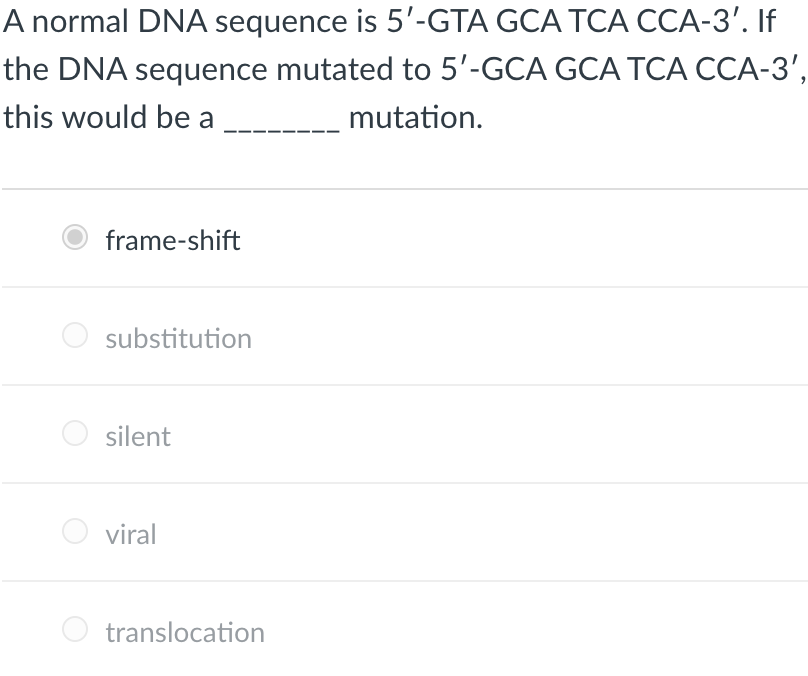The height and width of the screenshot is (676, 808).
Task: Select the silent radio button
Action: click(x=75, y=434)
